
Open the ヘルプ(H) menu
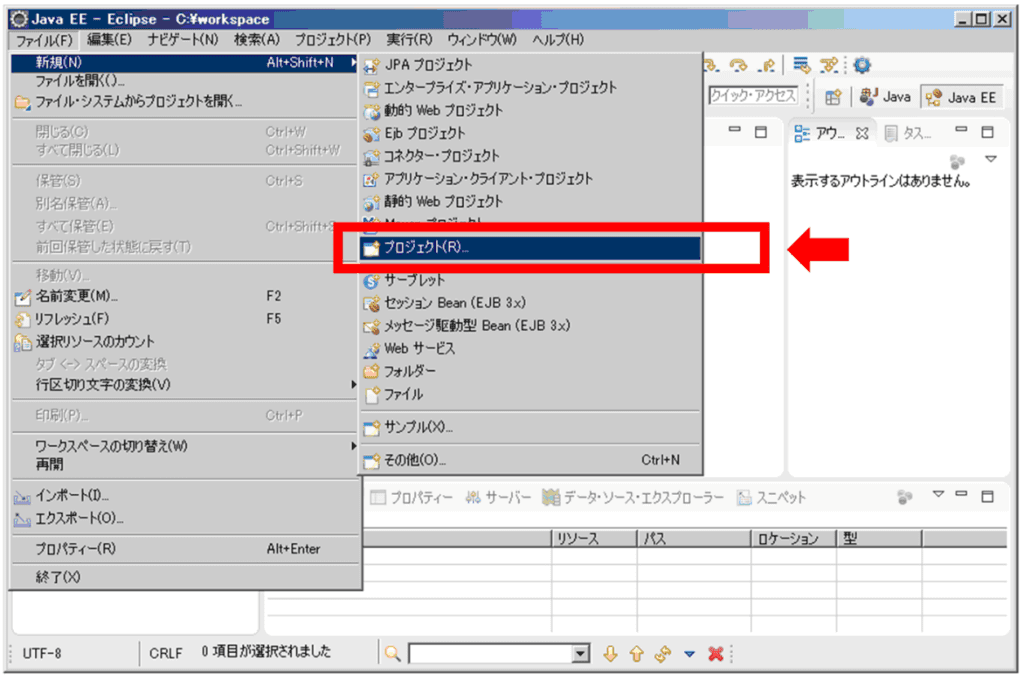click(x=558, y=40)
